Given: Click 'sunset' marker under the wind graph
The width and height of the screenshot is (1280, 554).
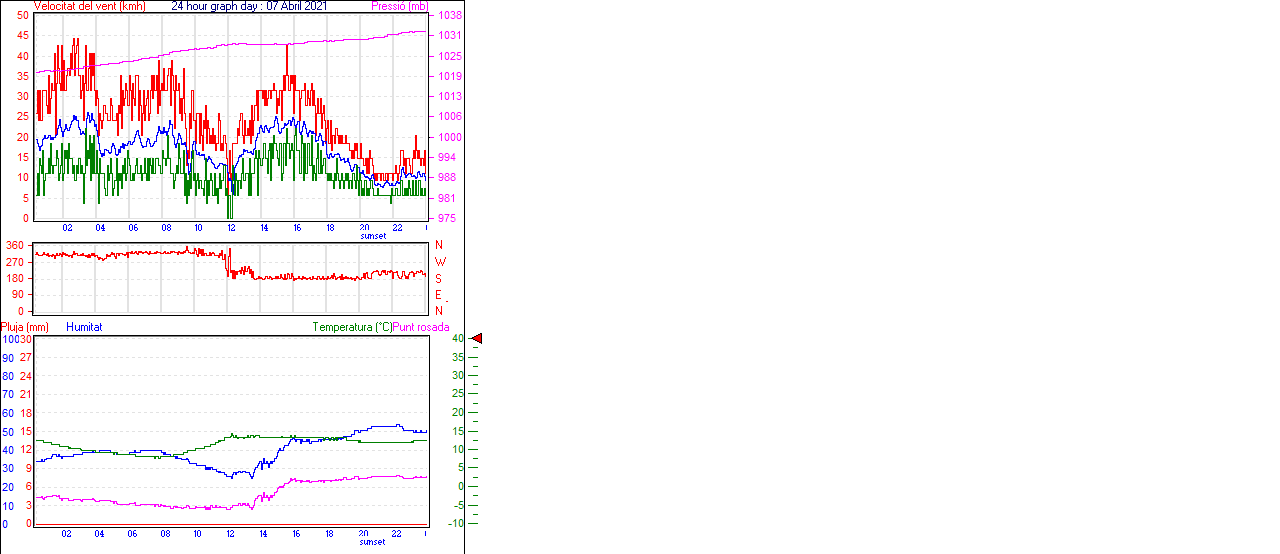Looking at the screenshot, I should click(x=373, y=236).
